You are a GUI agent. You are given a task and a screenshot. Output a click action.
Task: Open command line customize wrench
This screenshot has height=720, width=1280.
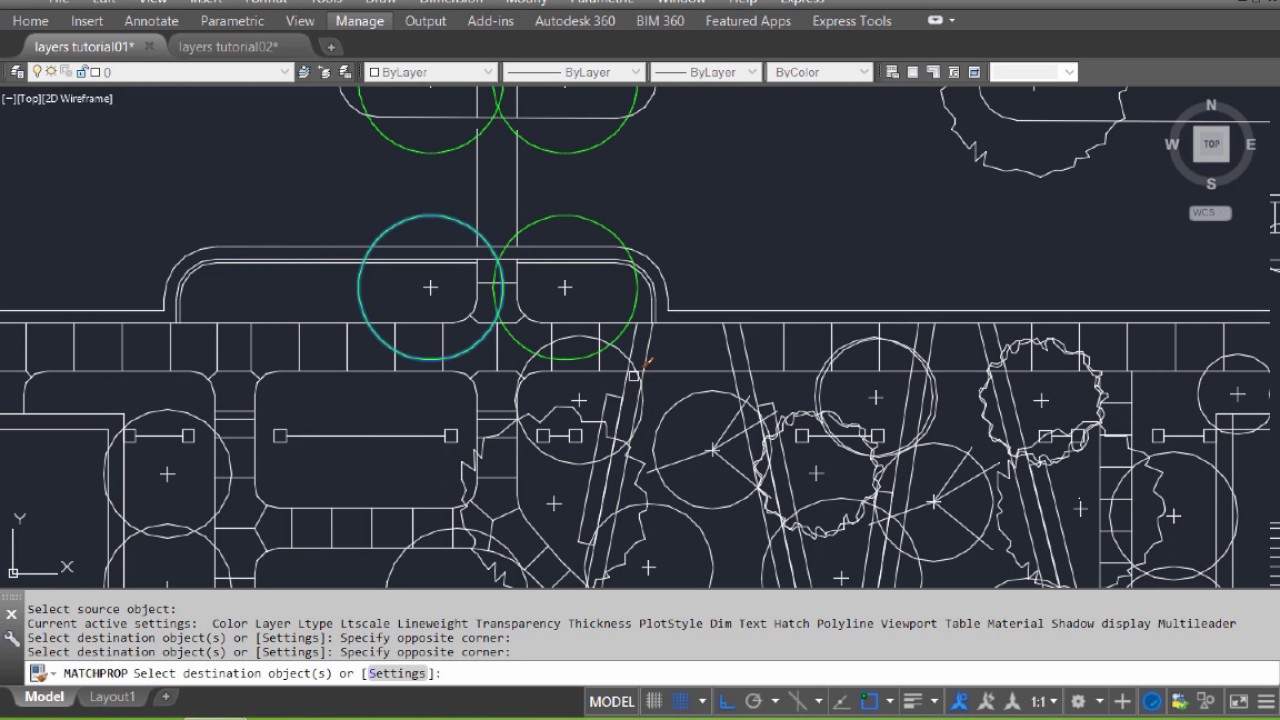pyautogui.click(x=11, y=638)
